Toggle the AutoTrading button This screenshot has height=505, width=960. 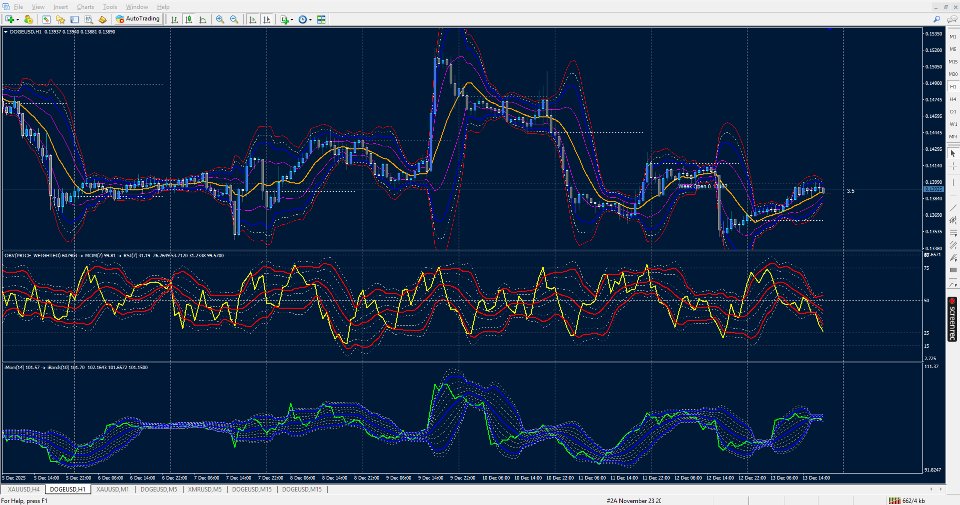(138, 20)
